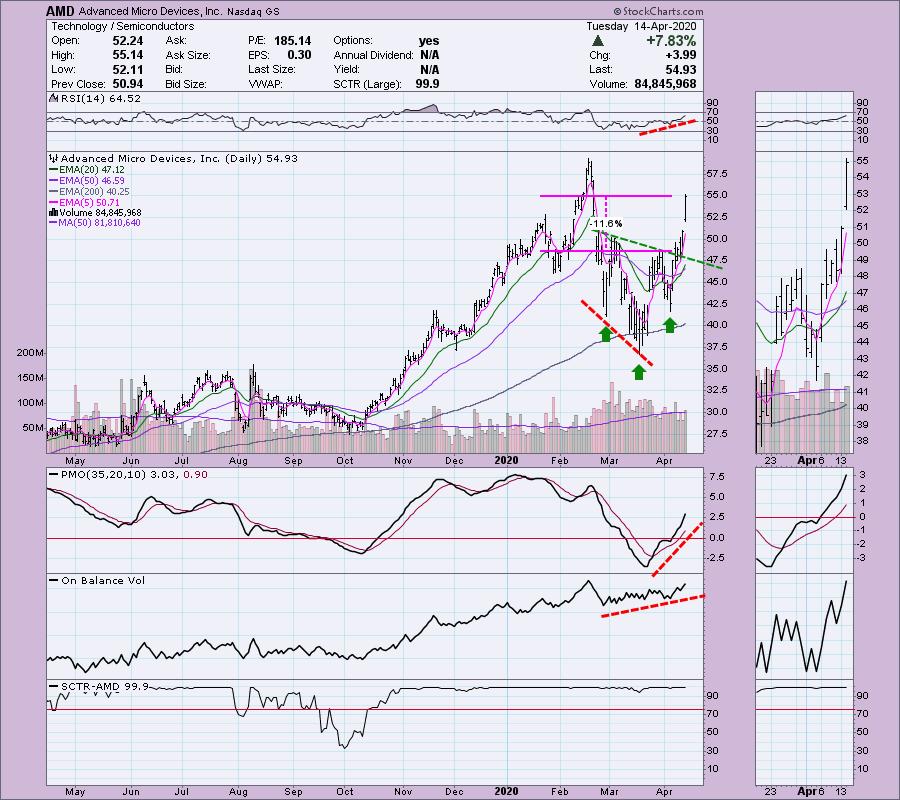Click the Annual Dividend label

click(x=373, y=55)
